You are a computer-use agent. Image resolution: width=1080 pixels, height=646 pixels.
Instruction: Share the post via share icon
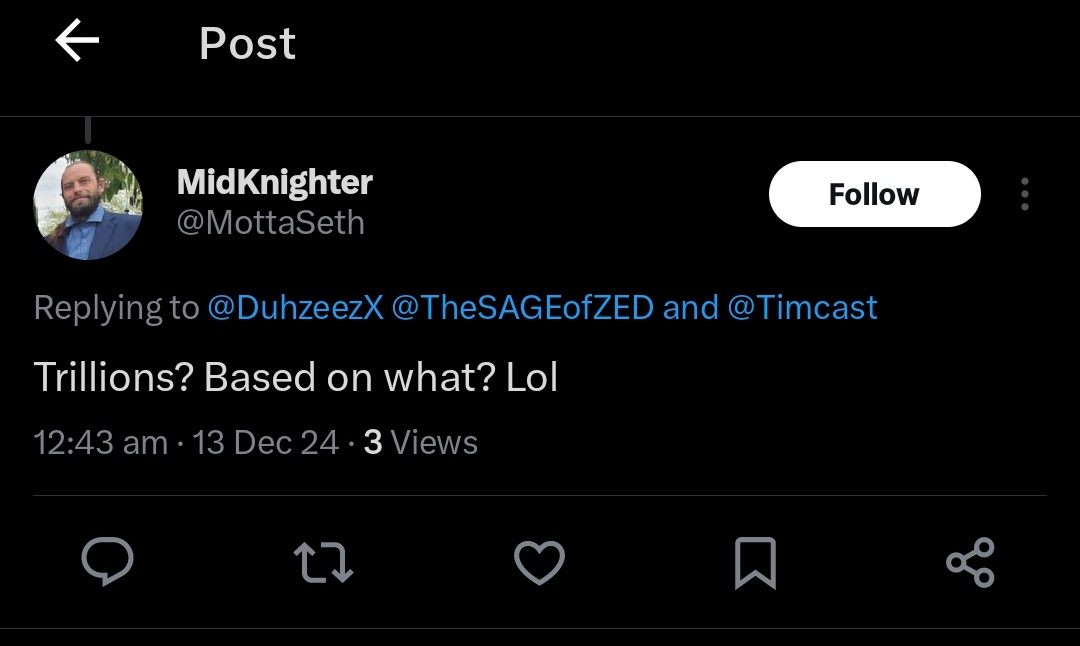pos(970,562)
